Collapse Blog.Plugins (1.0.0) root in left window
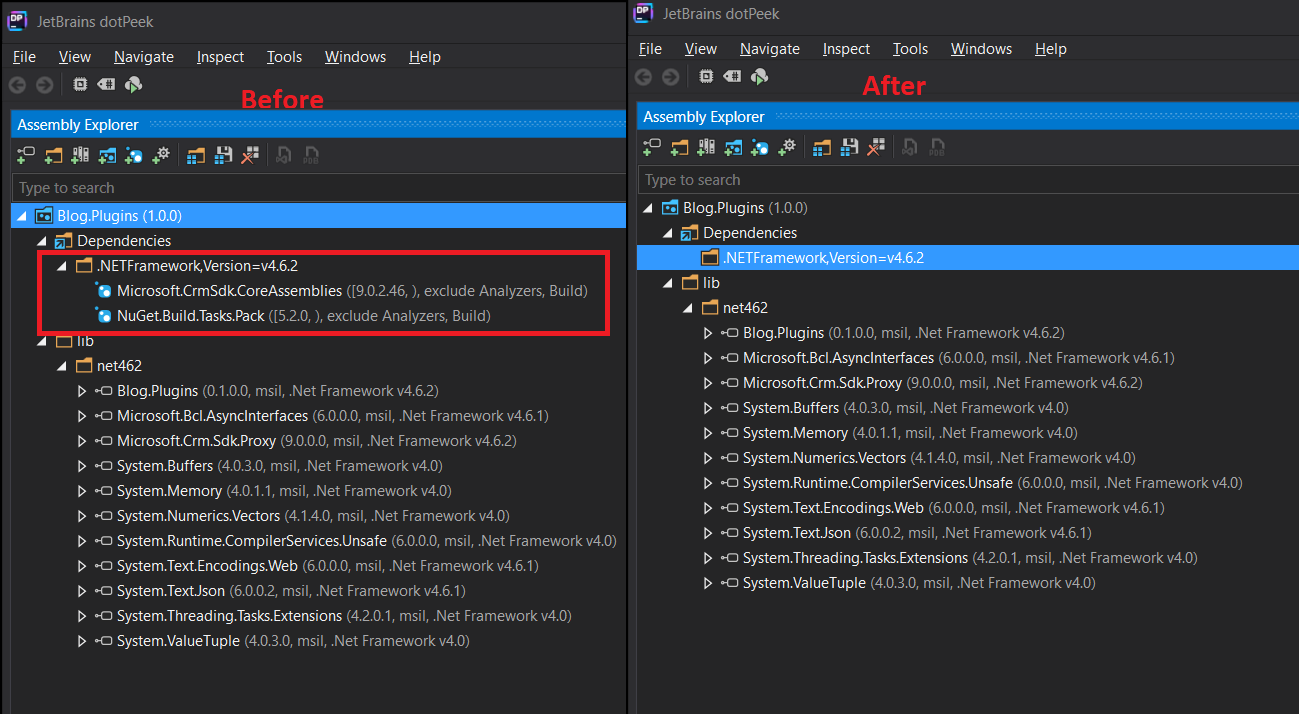 (x=21, y=215)
